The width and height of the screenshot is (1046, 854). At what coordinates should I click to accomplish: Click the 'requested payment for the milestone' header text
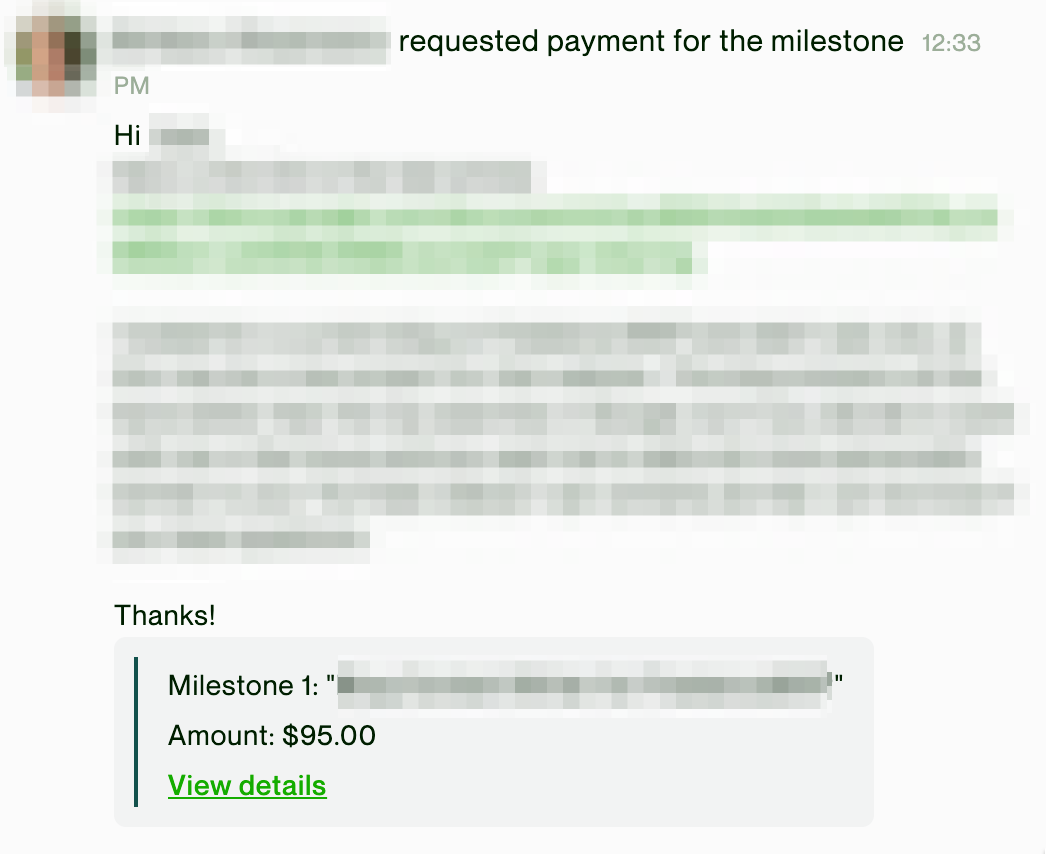coord(650,41)
